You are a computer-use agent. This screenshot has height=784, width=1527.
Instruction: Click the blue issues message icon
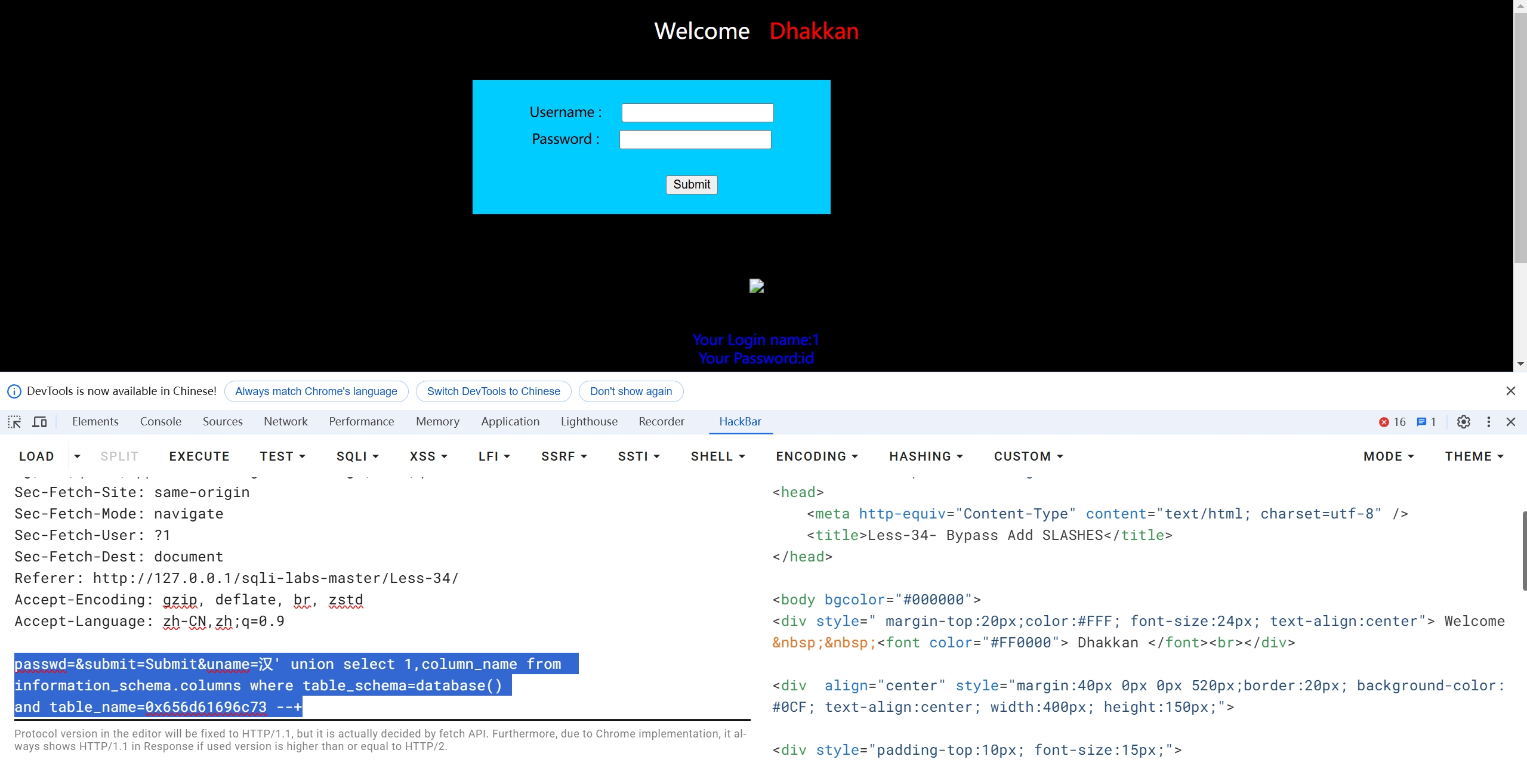click(x=1421, y=422)
